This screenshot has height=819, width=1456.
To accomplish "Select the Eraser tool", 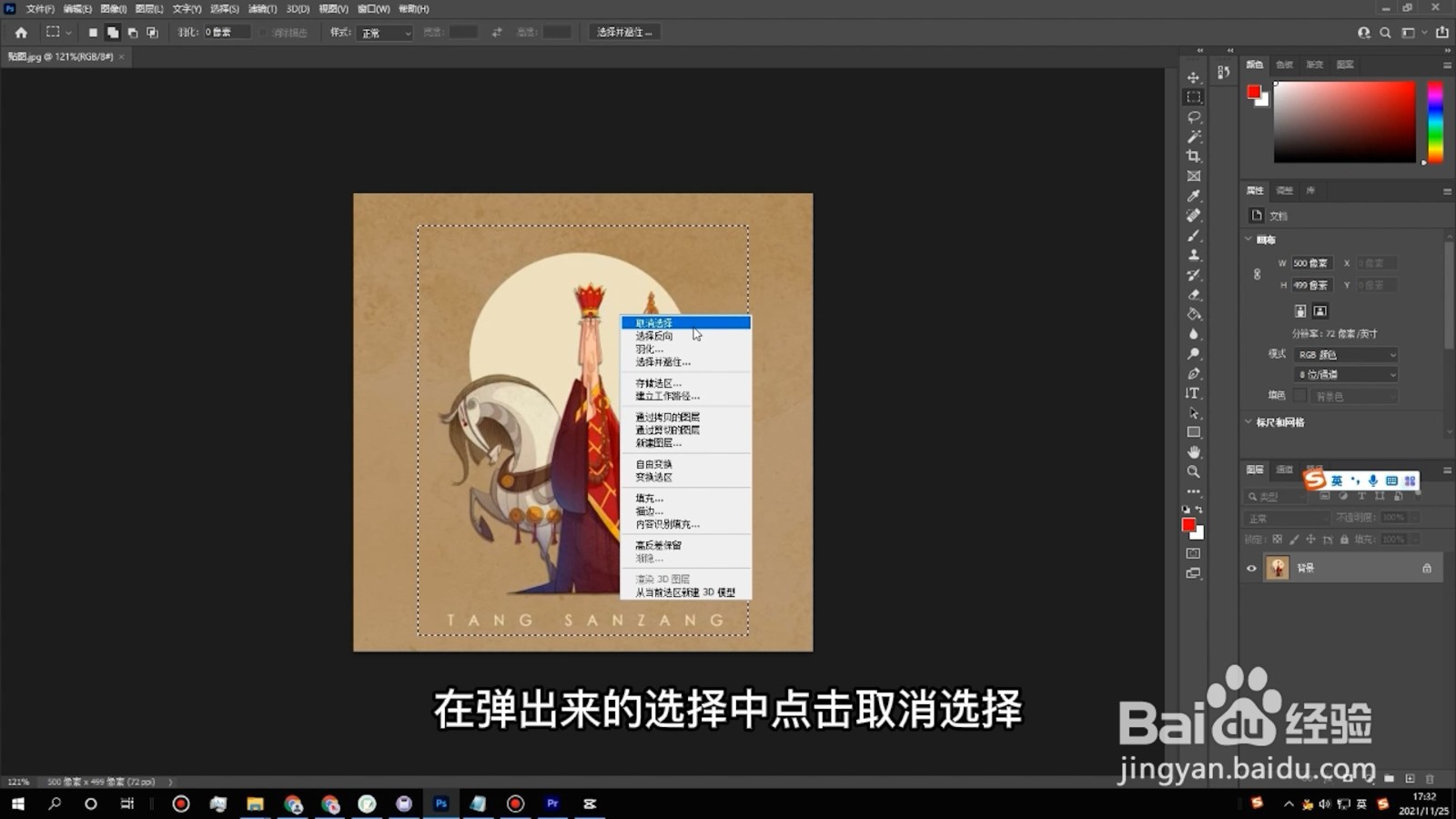I will coord(1194,295).
